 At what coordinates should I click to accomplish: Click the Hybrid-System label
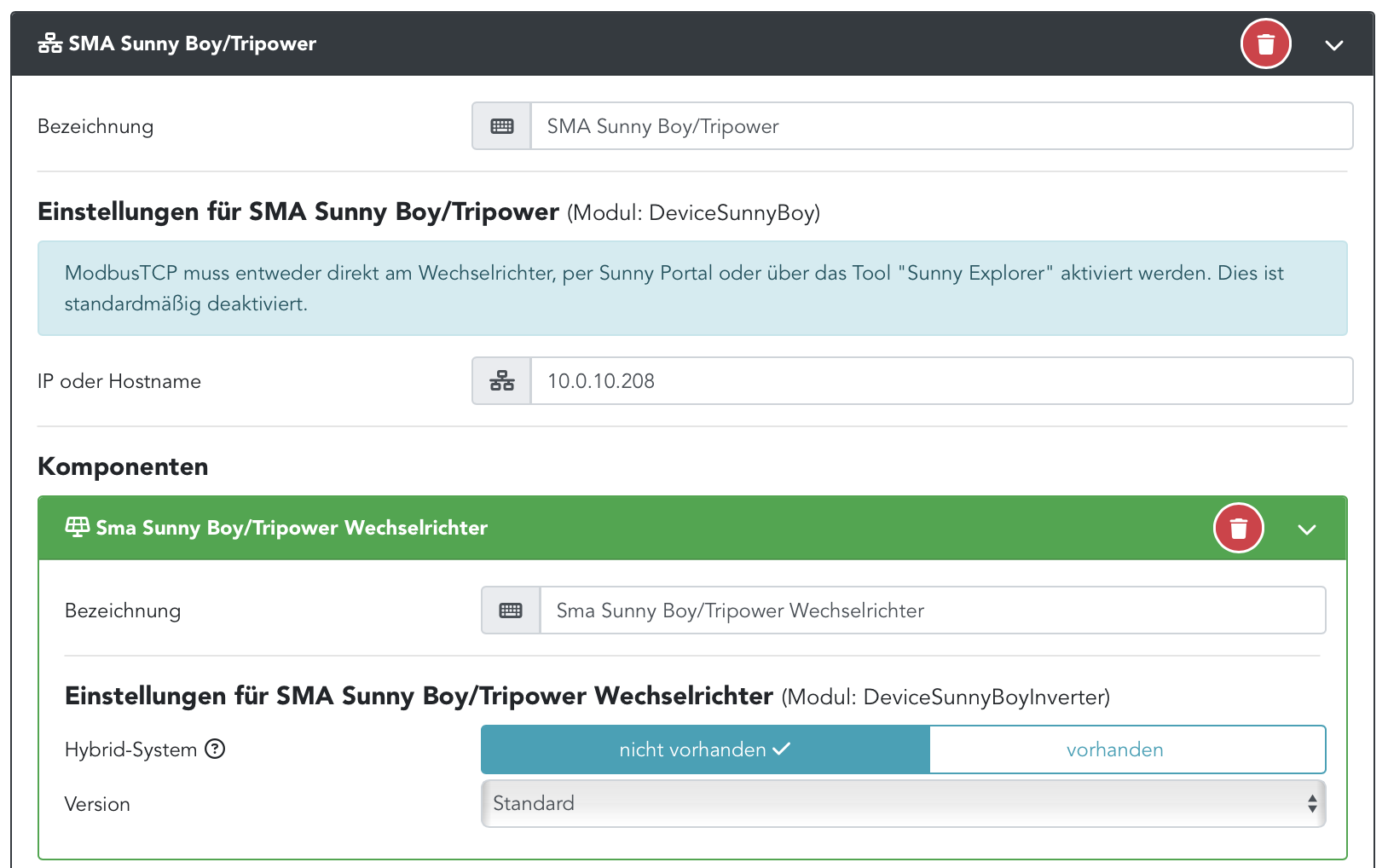(130, 749)
